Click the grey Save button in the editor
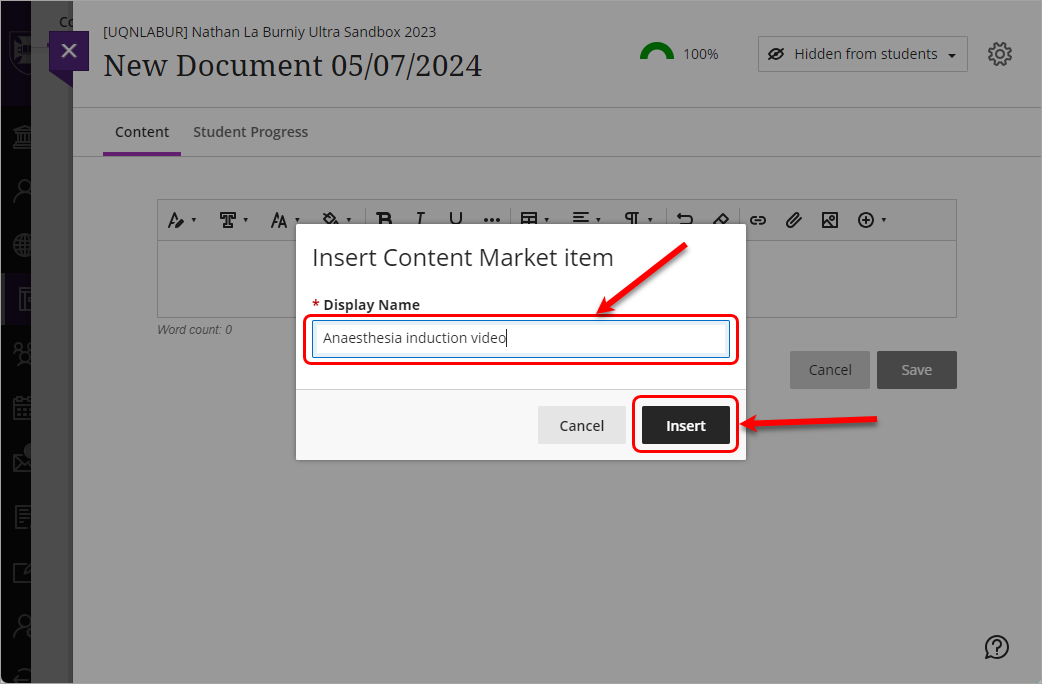This screenshot has height=684, width=1042. pos(916,370)
